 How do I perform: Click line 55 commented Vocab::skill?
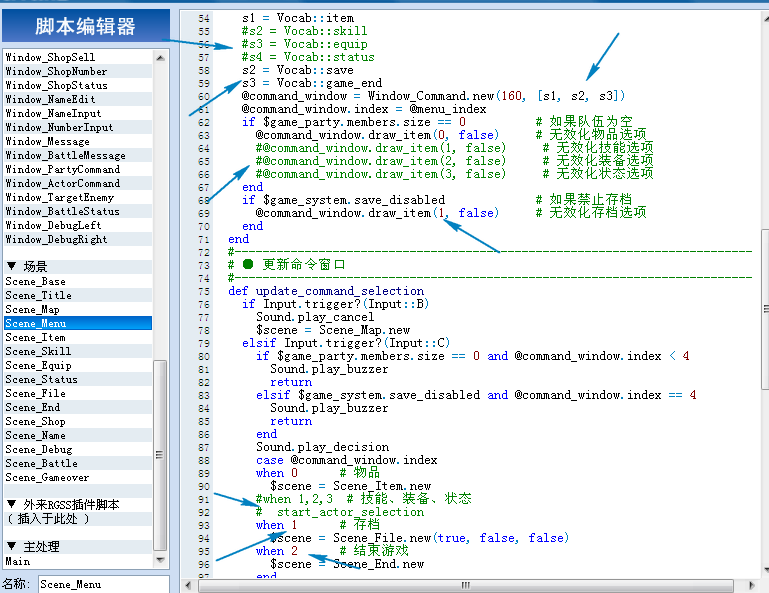click(304, 31)
